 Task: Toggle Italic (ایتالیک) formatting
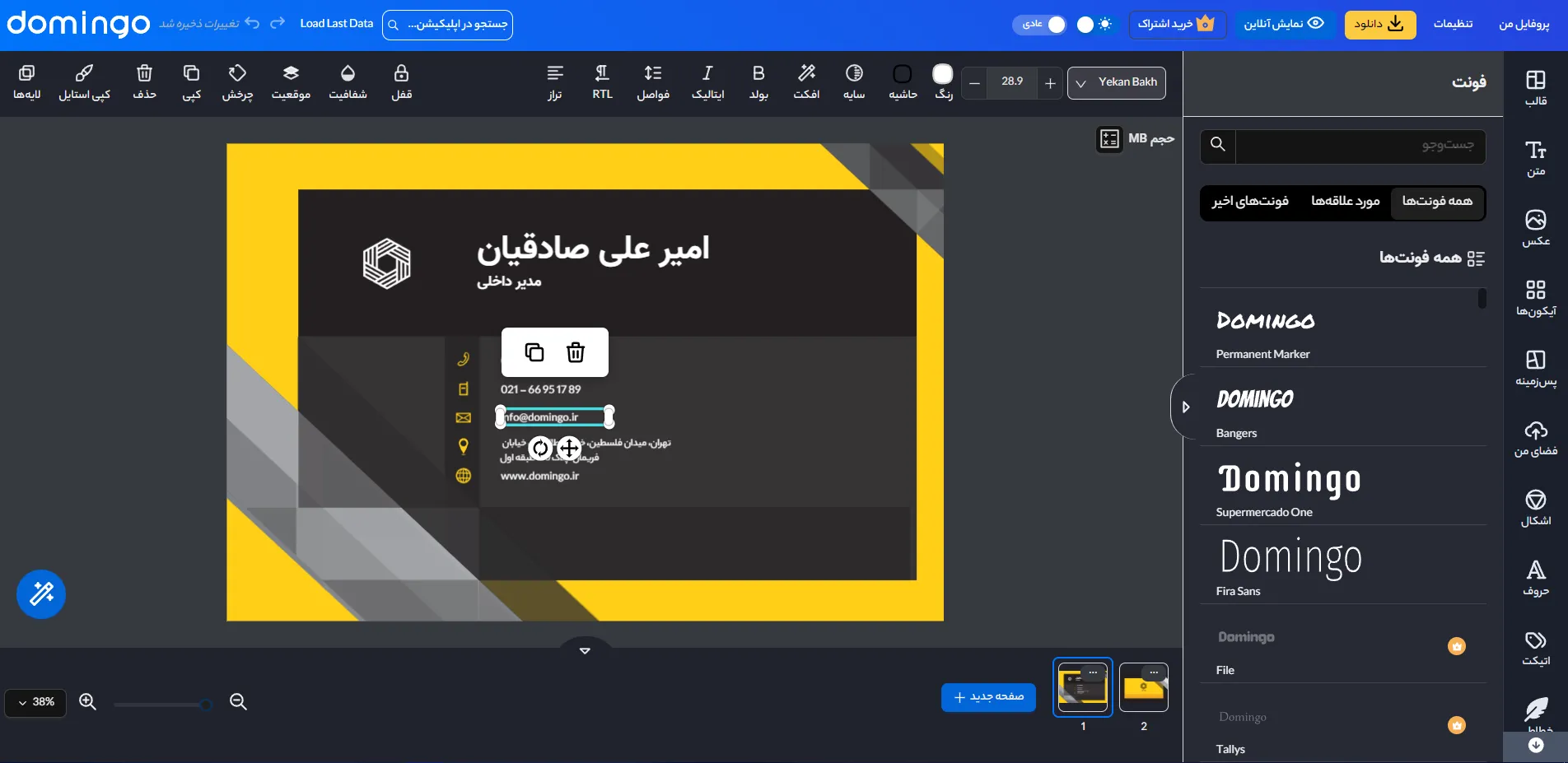pos(707,82)
